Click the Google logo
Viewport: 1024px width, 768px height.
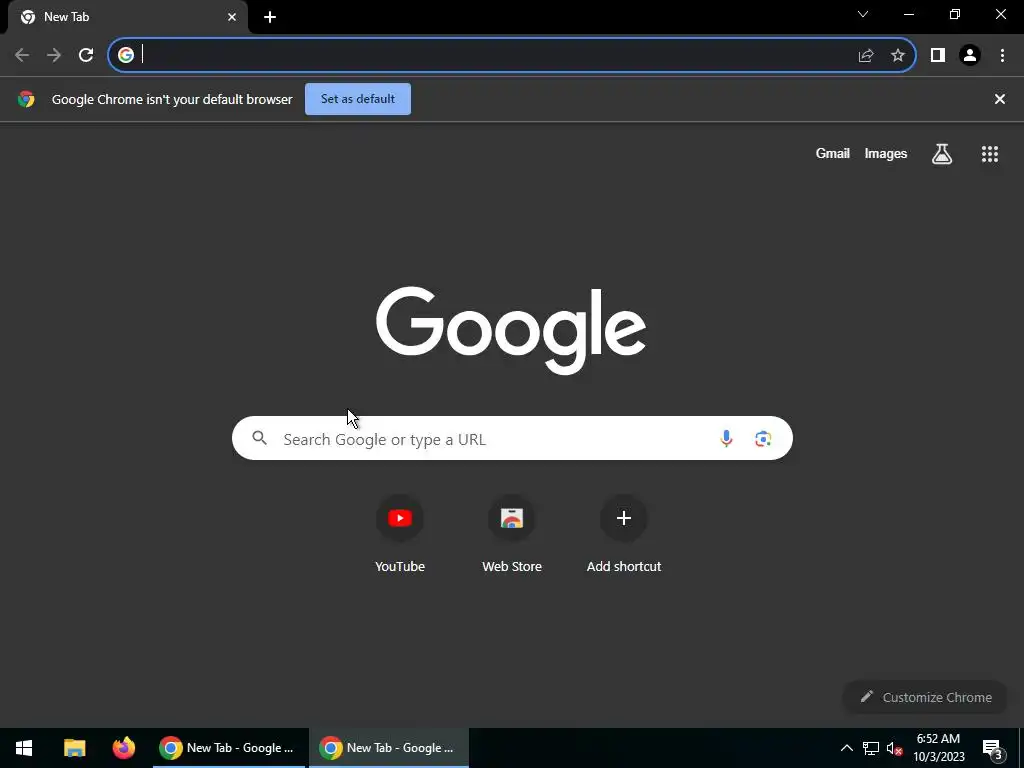coord(511,330)
